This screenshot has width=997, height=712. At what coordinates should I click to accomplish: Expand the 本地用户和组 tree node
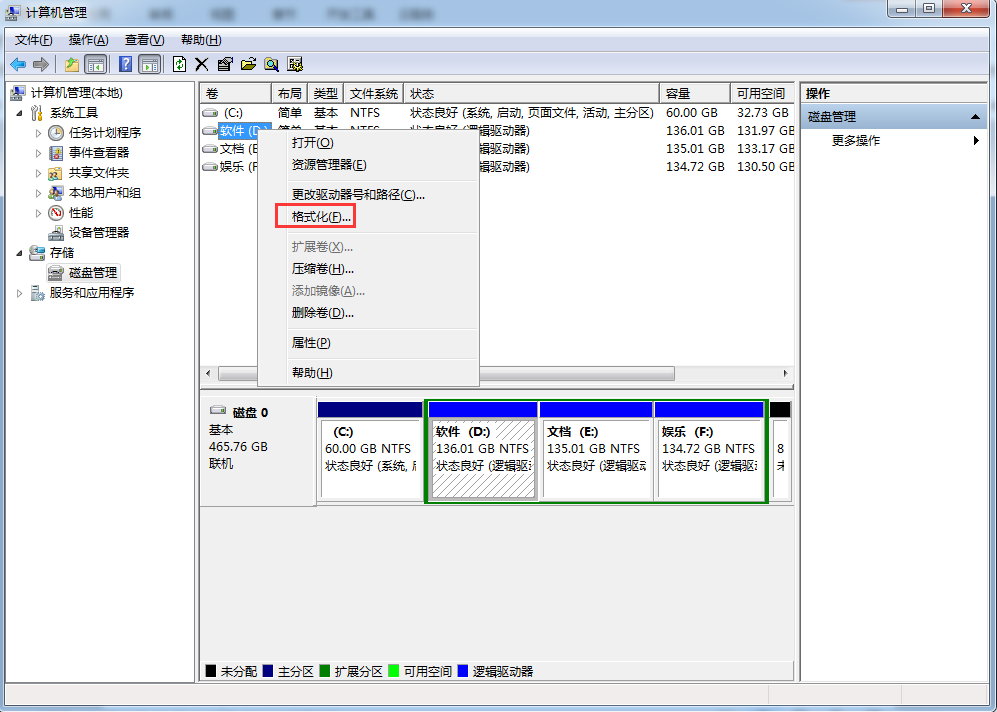coord(38,193)
